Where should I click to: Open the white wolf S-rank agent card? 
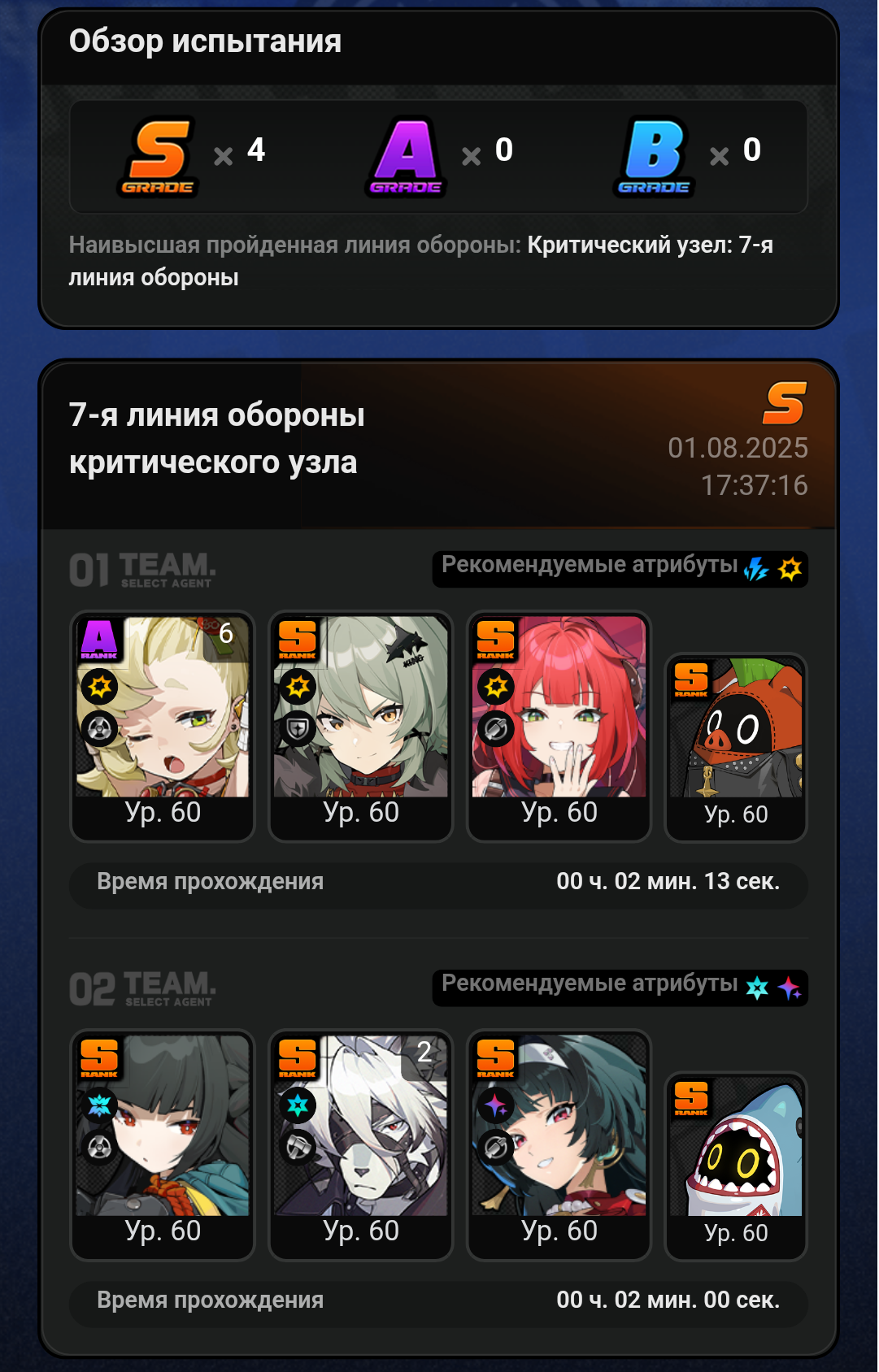pos(361,1145)
